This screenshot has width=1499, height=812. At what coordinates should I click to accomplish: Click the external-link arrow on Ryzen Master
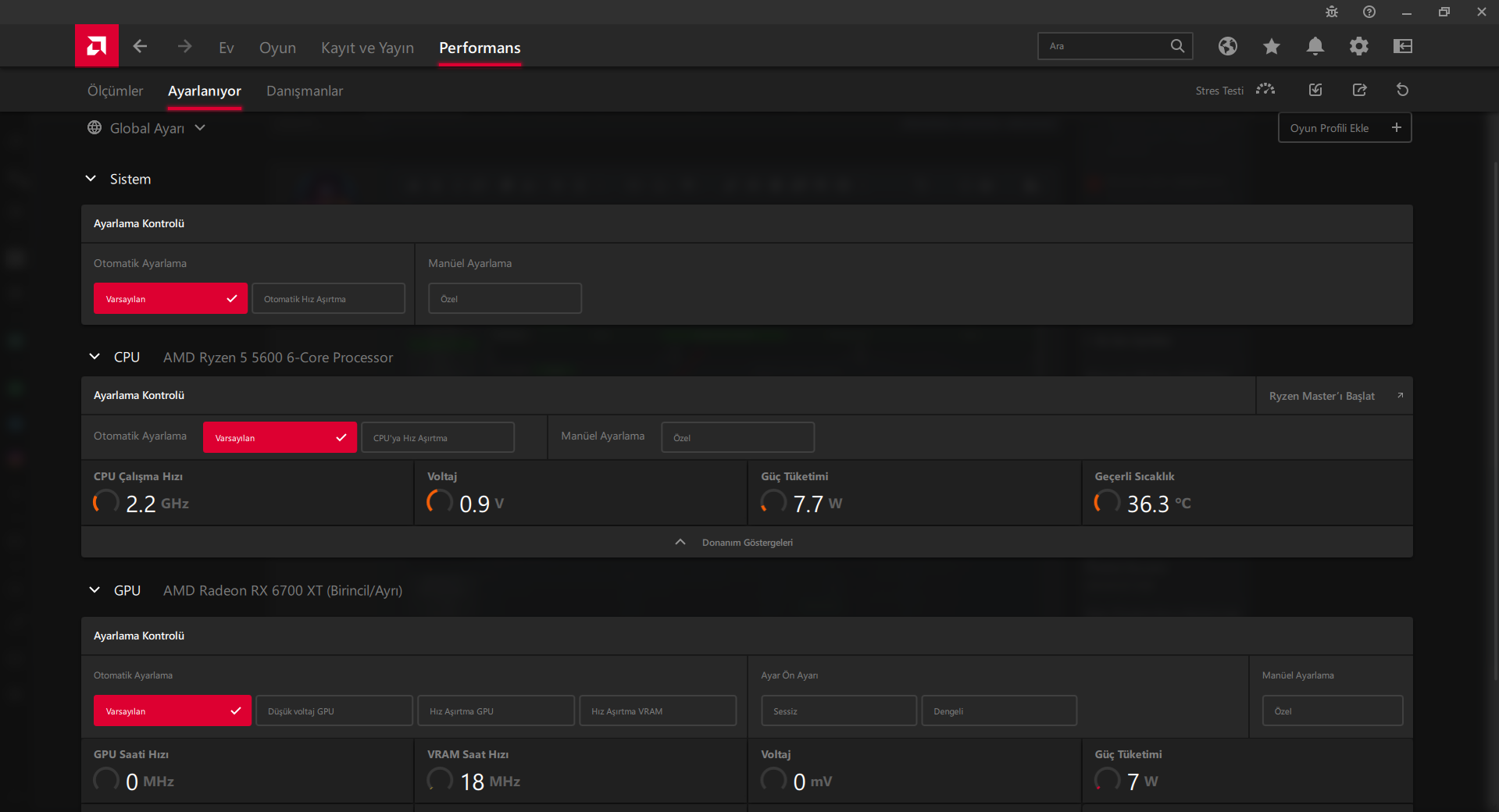tap(1400, 396)
